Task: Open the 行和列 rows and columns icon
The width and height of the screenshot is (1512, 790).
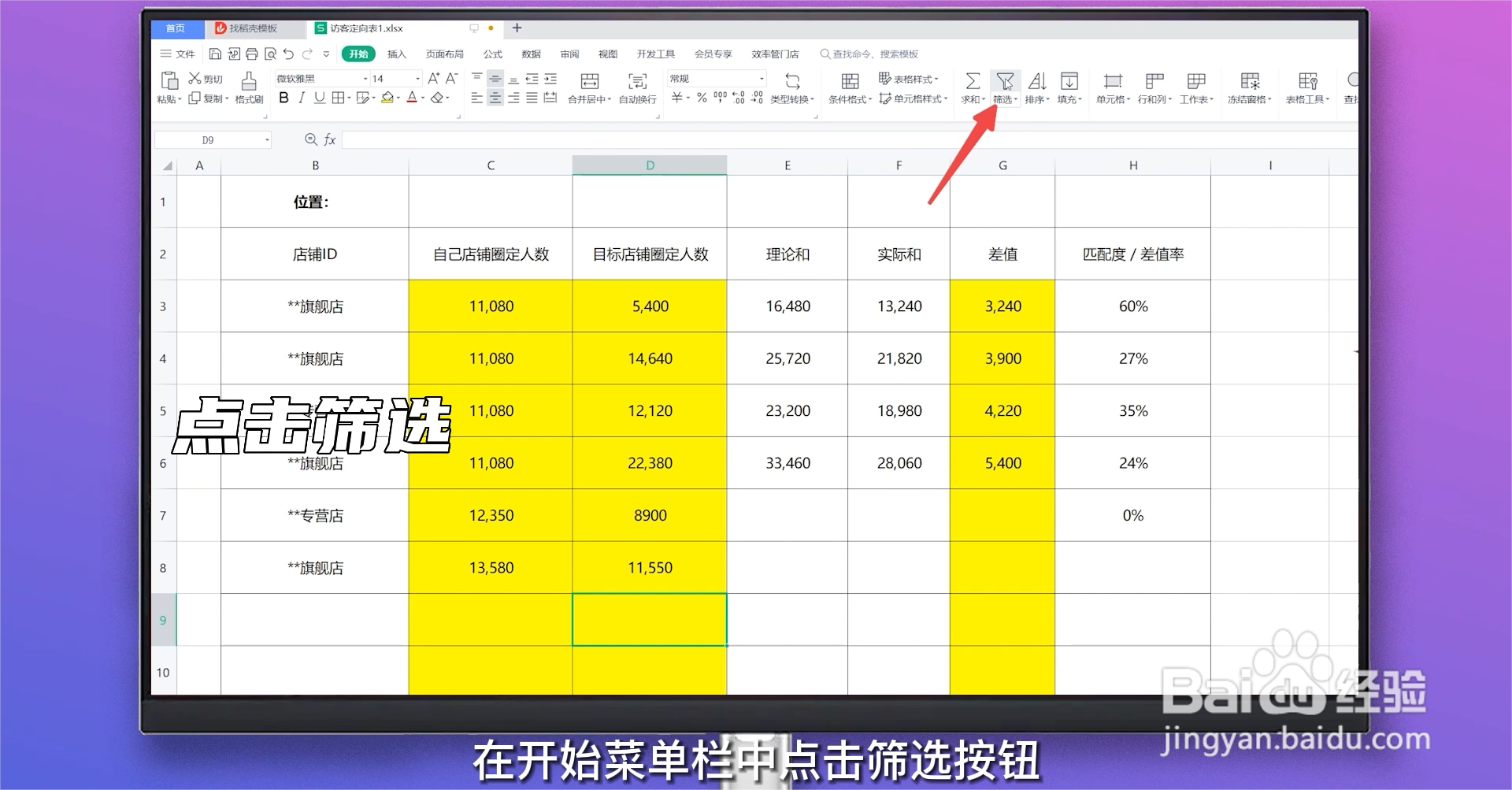Action: [x=1154, y=81]
